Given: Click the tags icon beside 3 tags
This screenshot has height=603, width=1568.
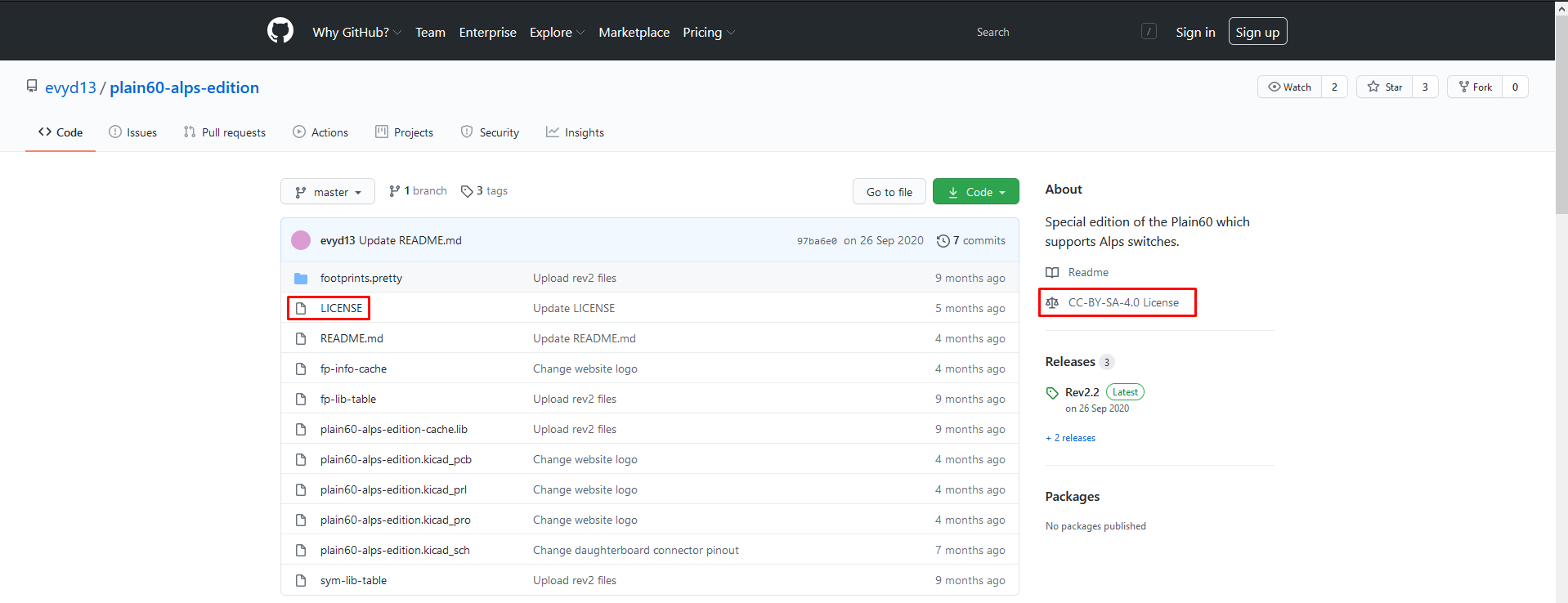Looking at the screenshot, I should 467,191.
